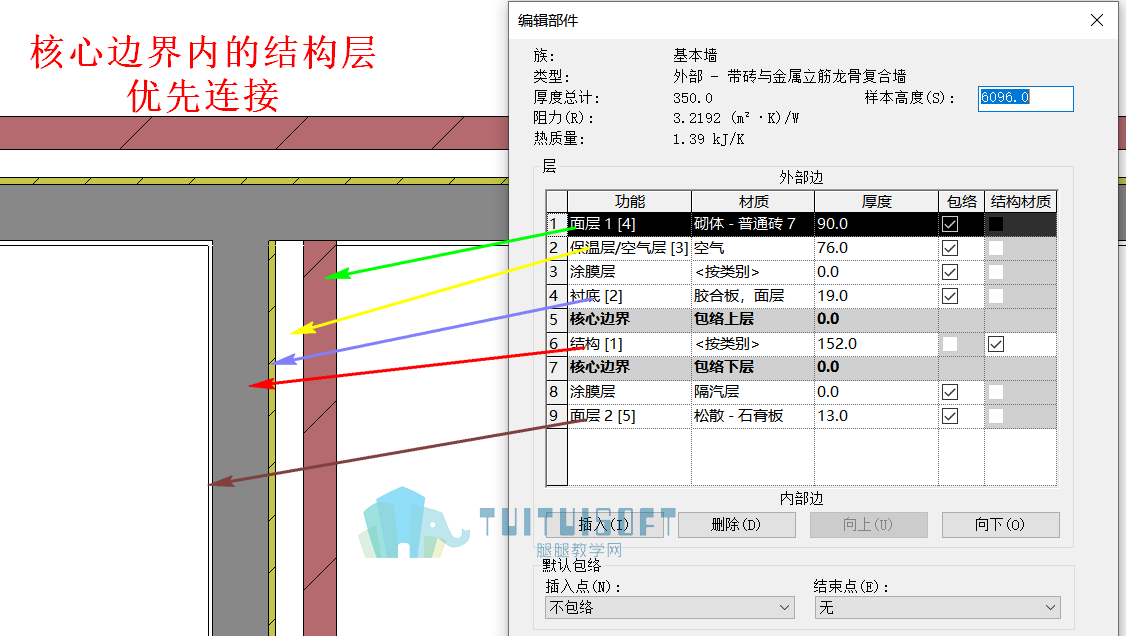Click the 材质 column header
The height and width of the screenshot is (636, 1126).
coord(753,202)
